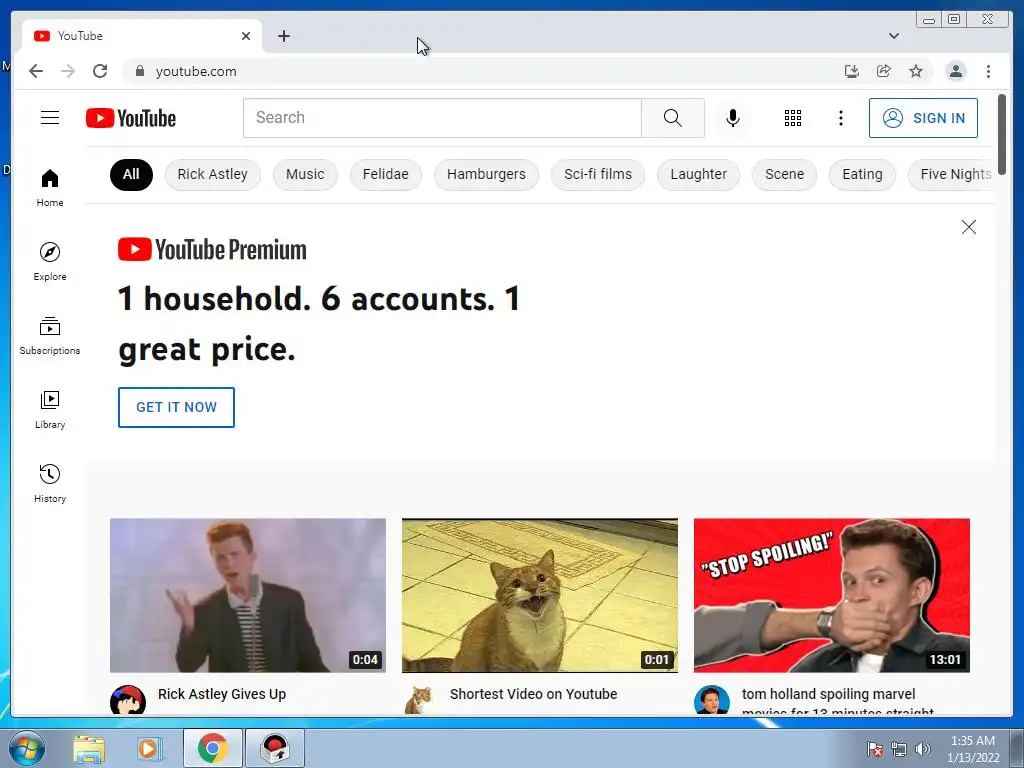Select the Sci-fi films chip

click(598, 174)
